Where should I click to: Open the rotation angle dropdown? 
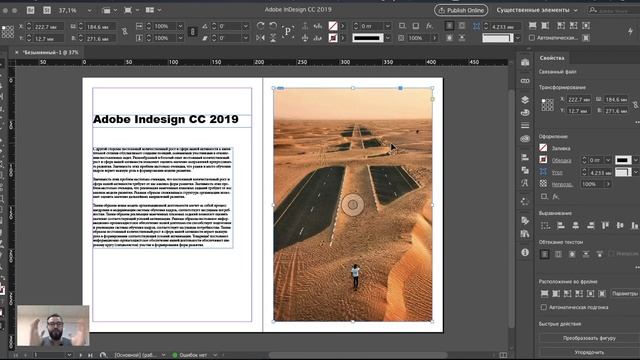pos(245,26)
